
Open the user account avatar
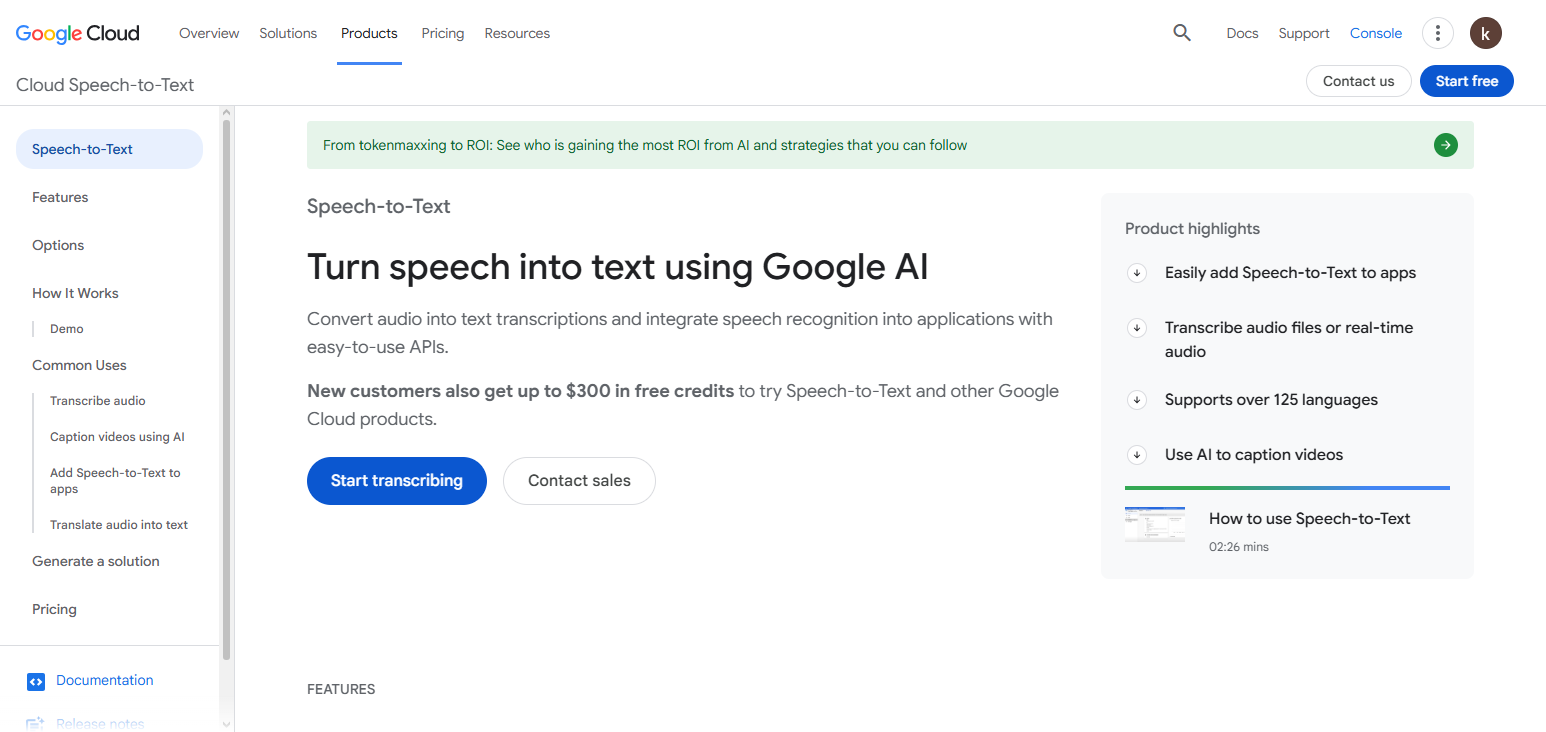(x=1486, y=33)
